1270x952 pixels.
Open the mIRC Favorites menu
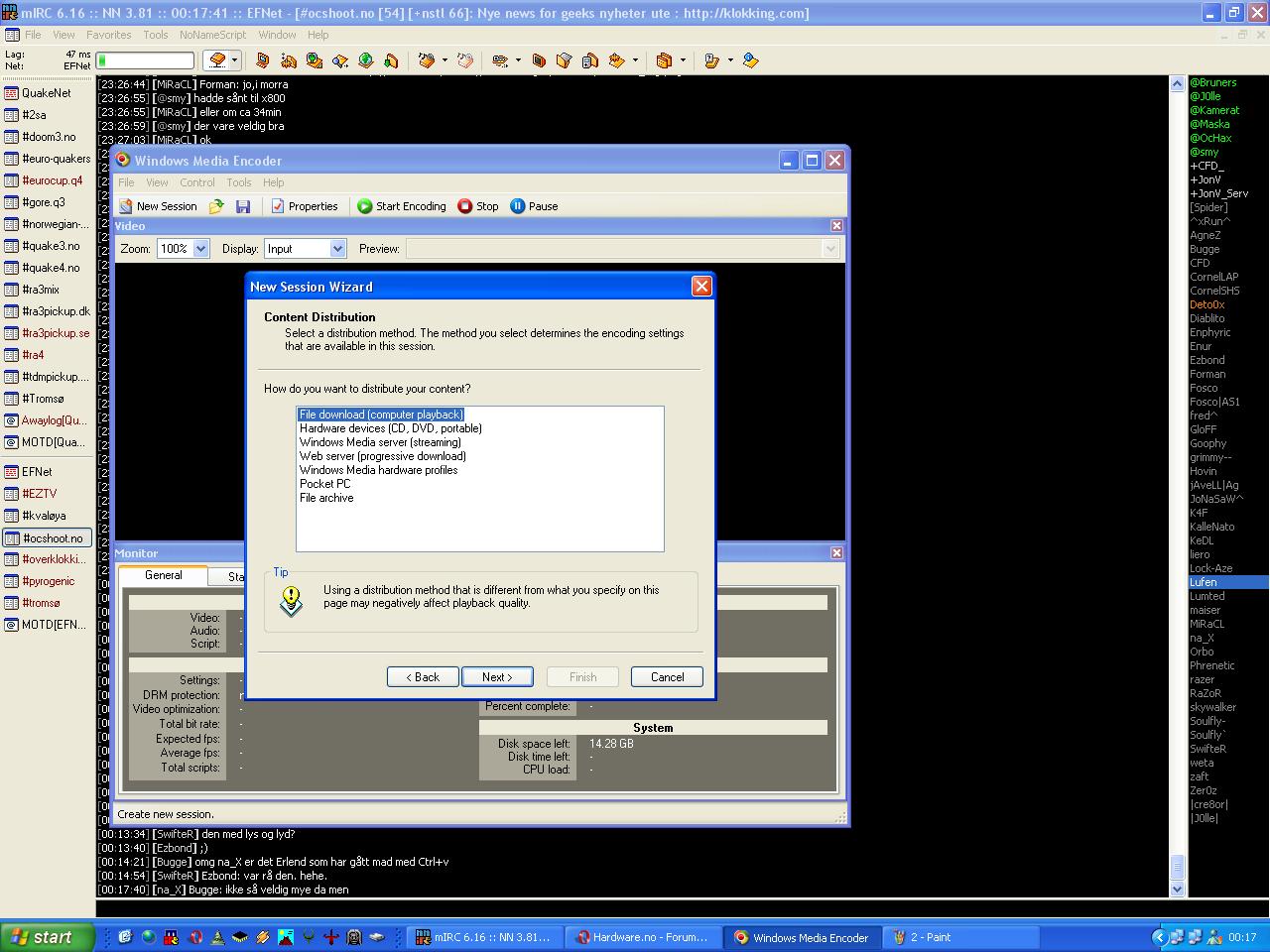(x=109, y=35)
